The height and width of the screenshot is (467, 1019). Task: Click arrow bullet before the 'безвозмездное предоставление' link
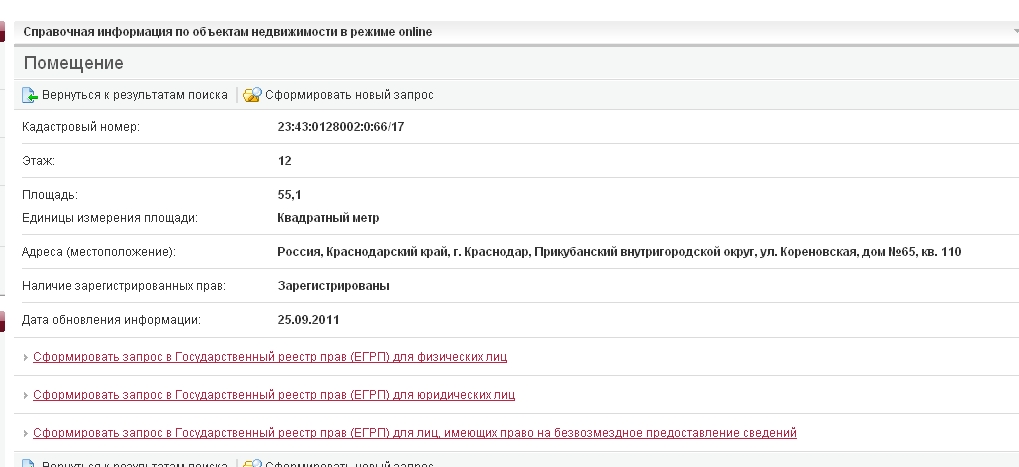coord(26,433)
